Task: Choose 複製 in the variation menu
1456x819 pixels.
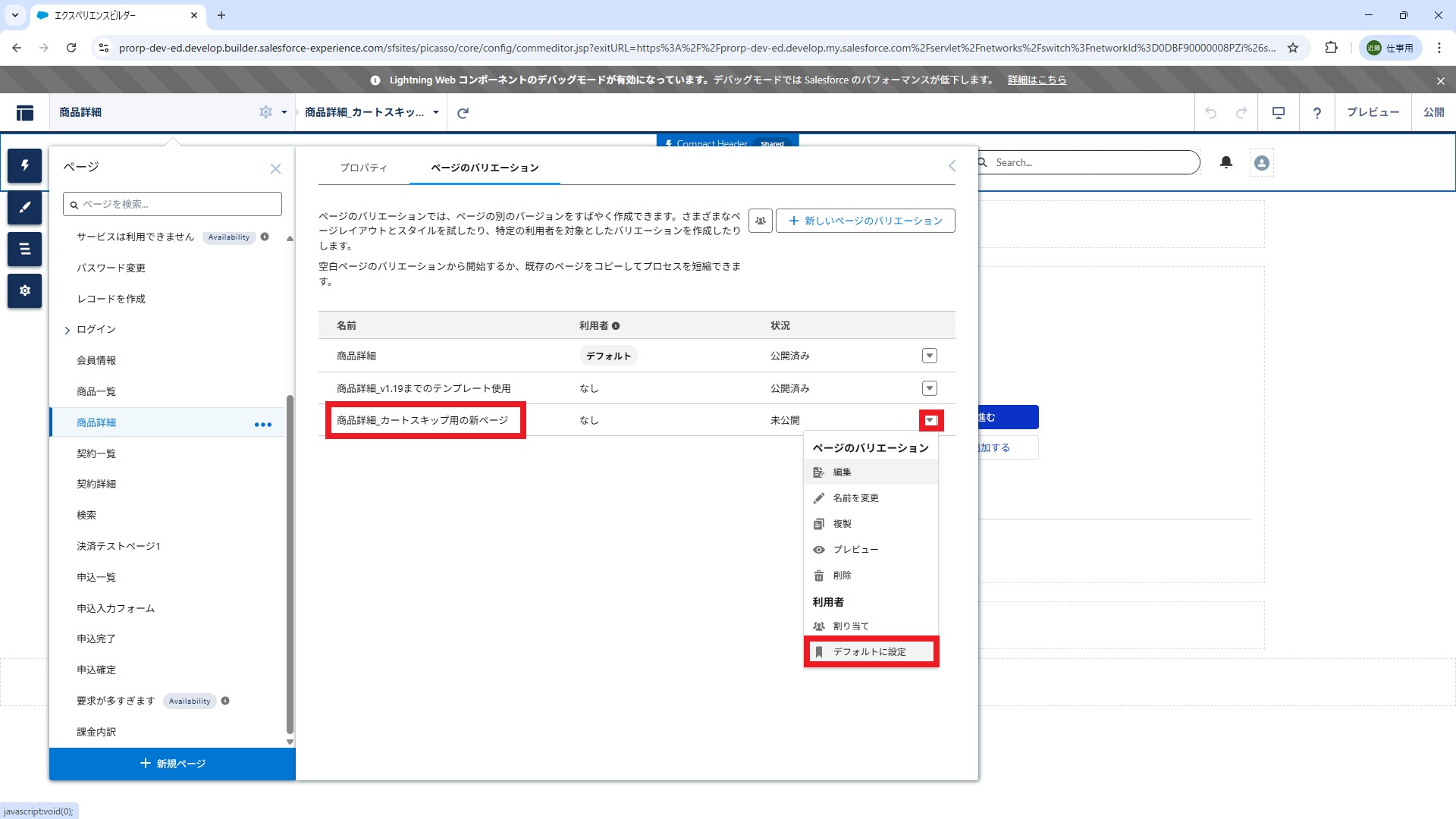Action: [x=842, y=524]
